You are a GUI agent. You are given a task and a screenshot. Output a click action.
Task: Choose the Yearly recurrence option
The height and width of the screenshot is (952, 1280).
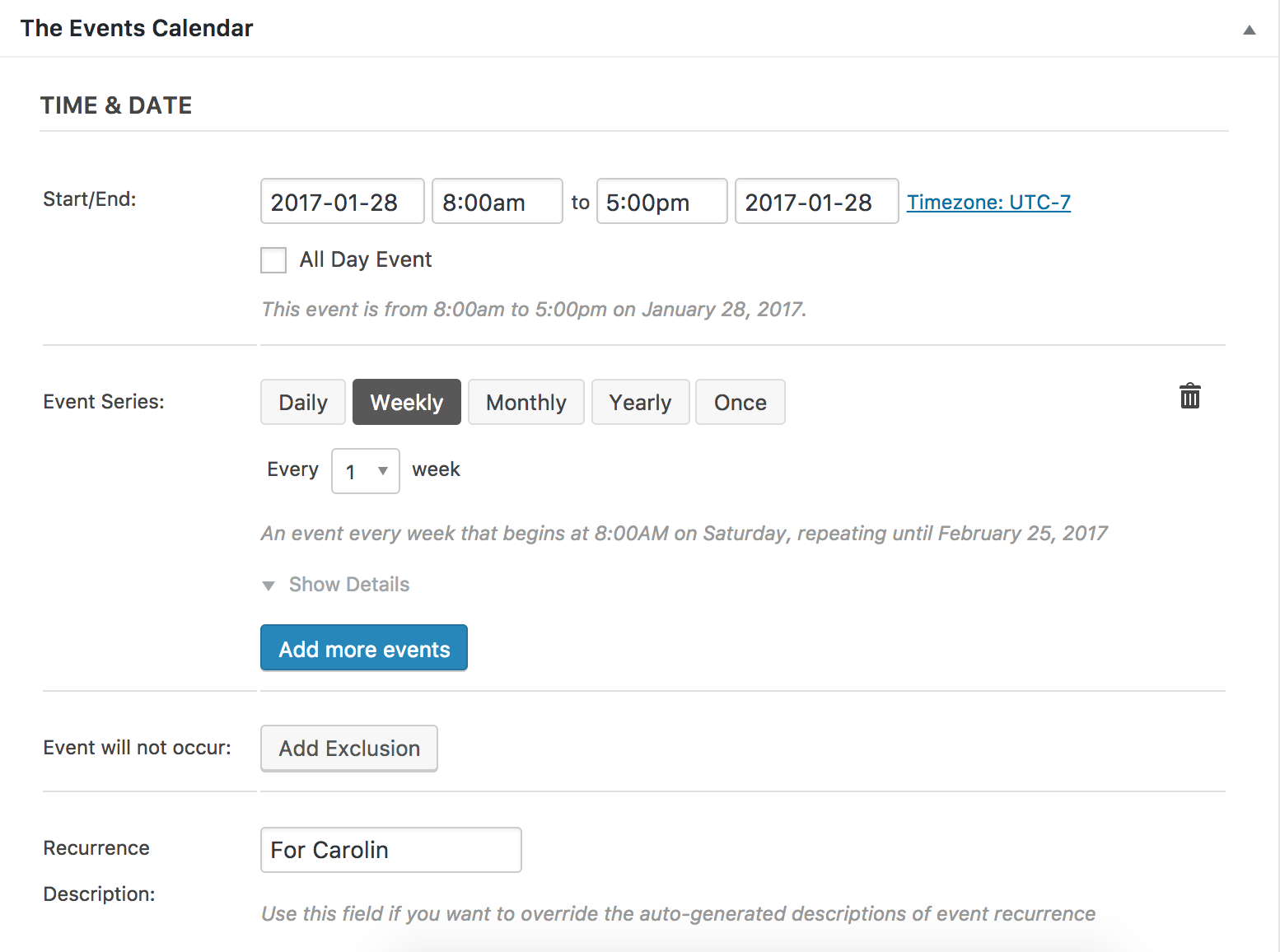point(640,402)
